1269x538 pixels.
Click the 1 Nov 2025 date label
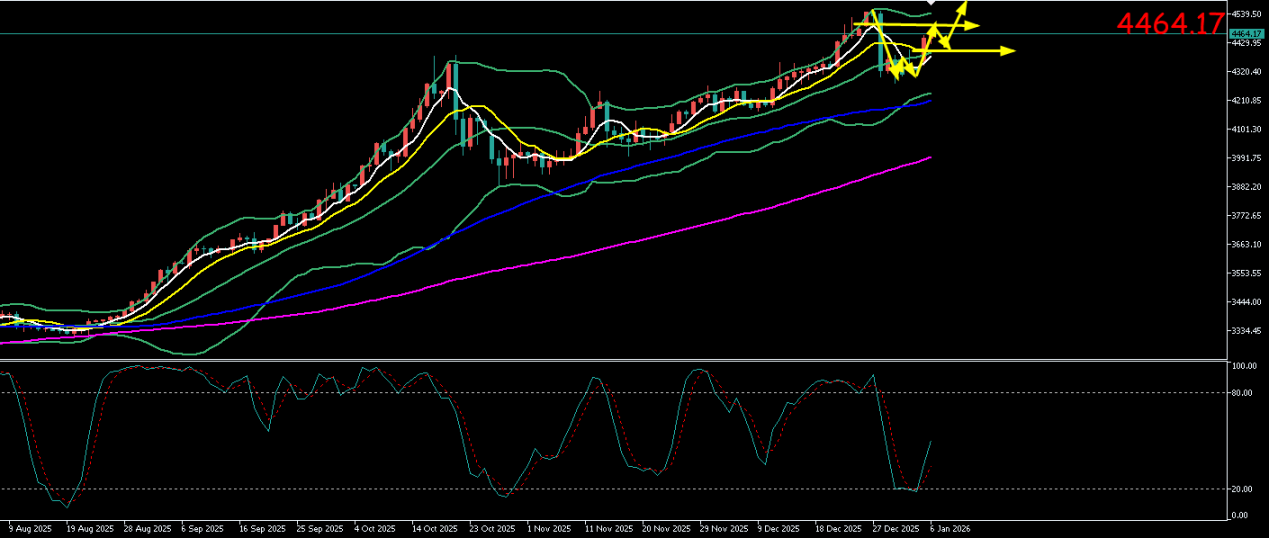coord(549,528)
